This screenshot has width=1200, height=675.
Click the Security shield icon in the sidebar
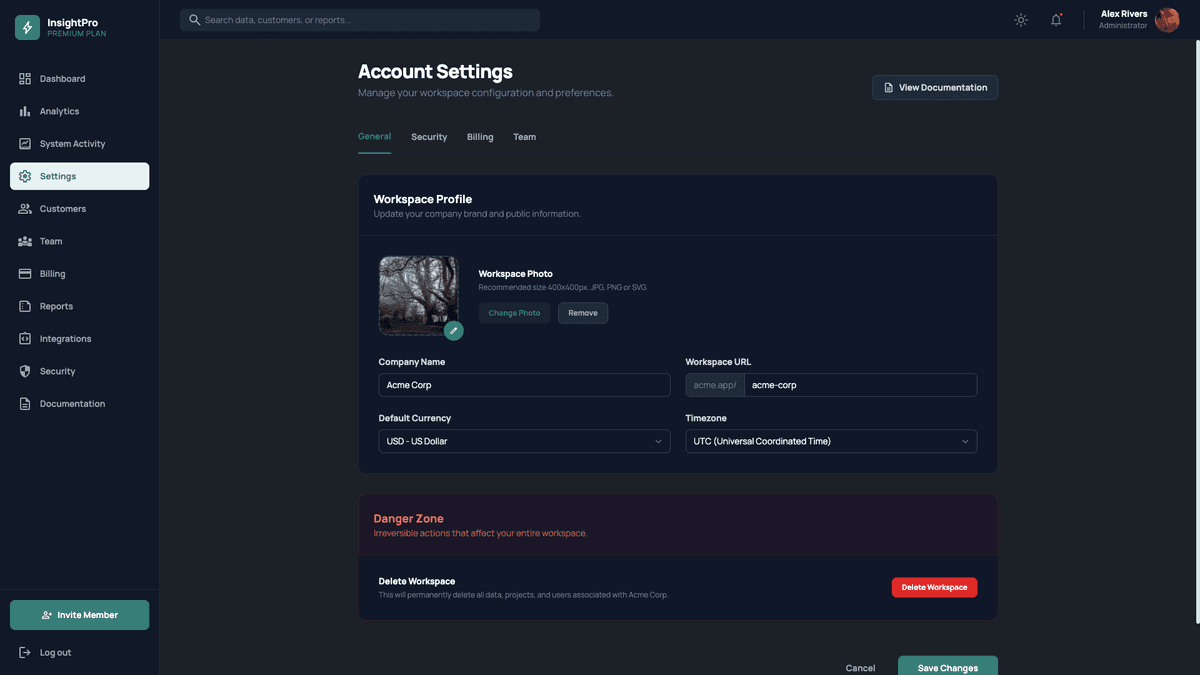point(23,371)
